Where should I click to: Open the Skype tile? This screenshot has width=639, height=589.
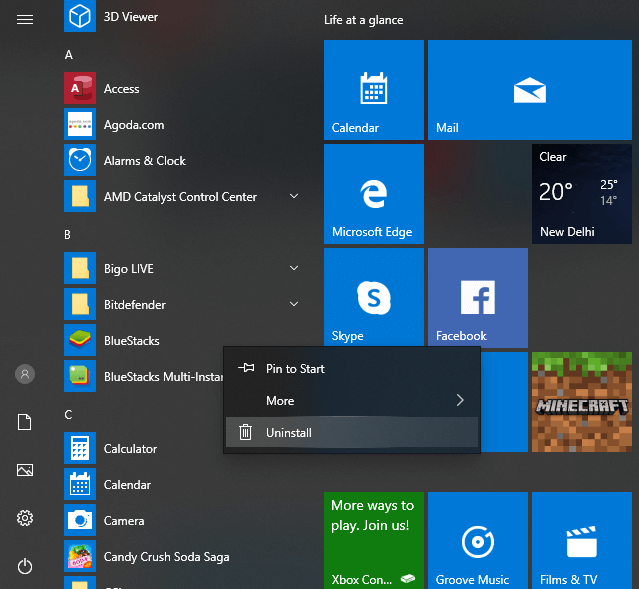374,298
